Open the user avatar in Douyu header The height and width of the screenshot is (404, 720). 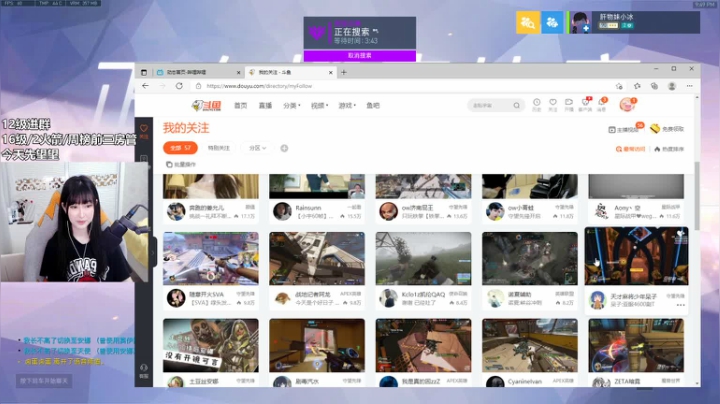(x=626, y=105)
